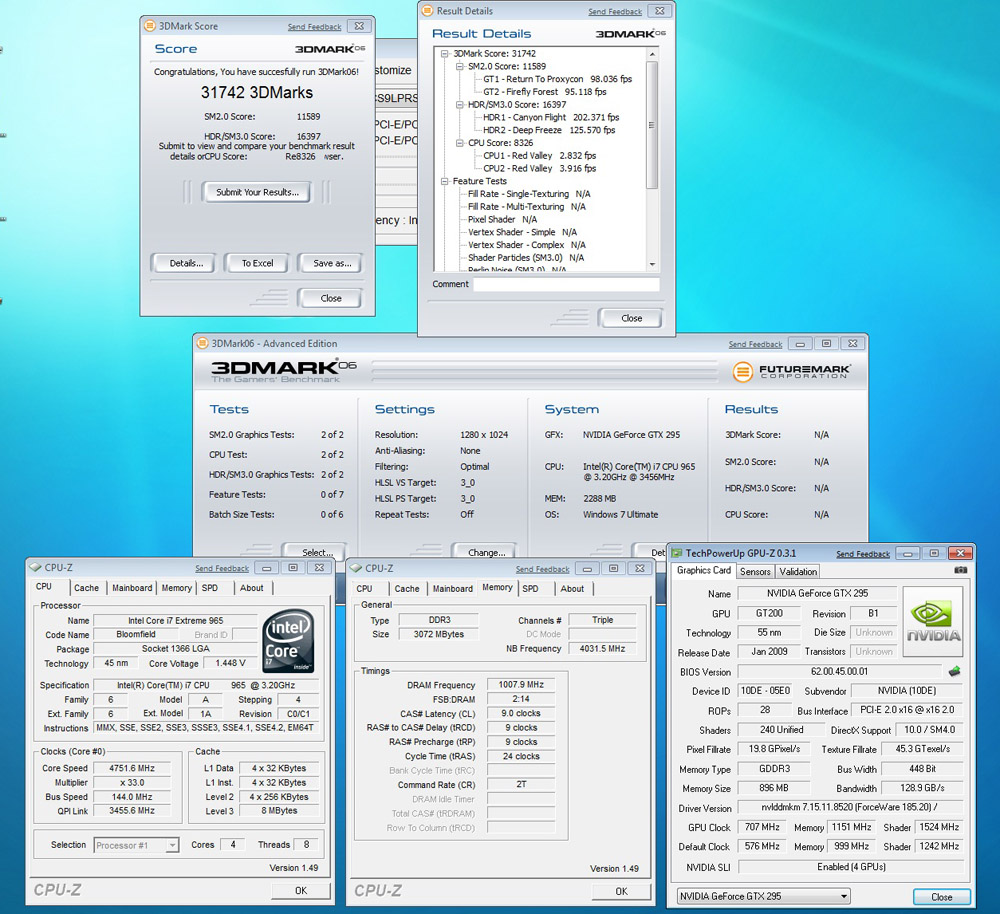Viewport: 1000px width, 914px height.
Task: Click the Memory CPU-Z window title icon
Action: [356, 568]
